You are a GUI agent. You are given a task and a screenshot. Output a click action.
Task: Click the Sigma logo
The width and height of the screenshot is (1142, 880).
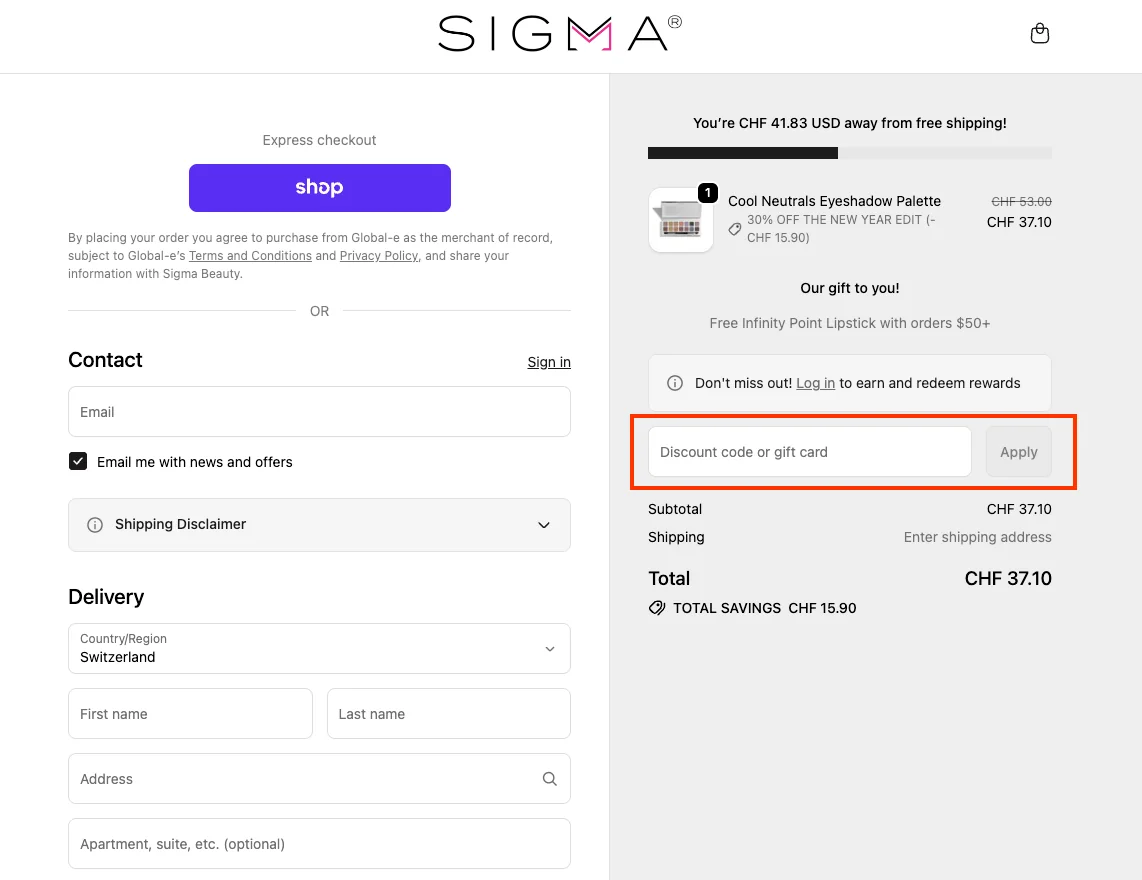tap(558, 33)
